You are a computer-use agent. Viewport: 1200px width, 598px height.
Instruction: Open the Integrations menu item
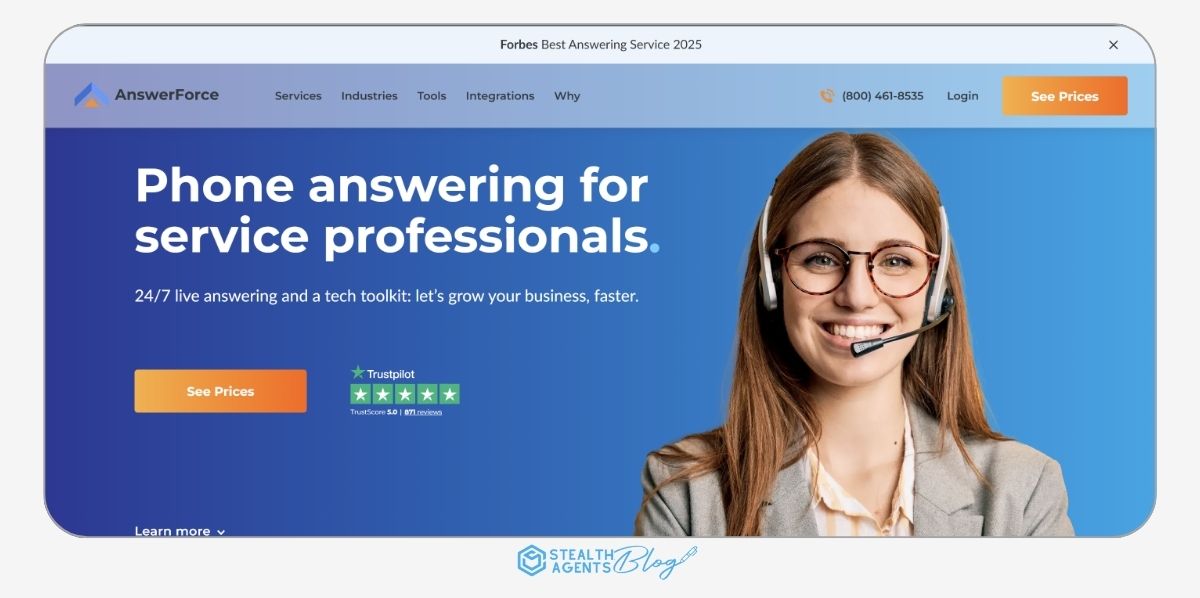[x=500, y=96]
